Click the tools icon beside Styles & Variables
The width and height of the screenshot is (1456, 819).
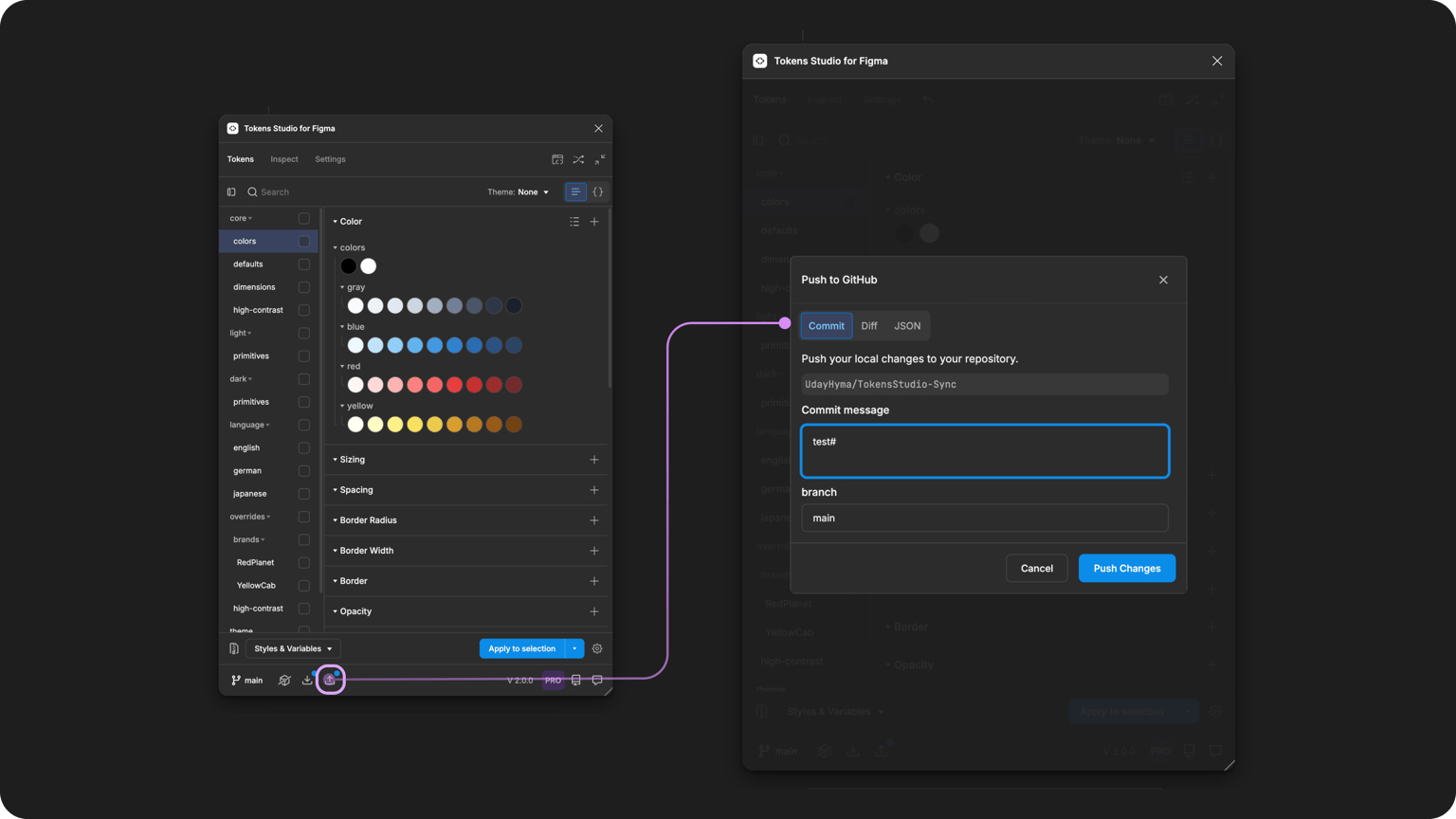pos(234,649)
